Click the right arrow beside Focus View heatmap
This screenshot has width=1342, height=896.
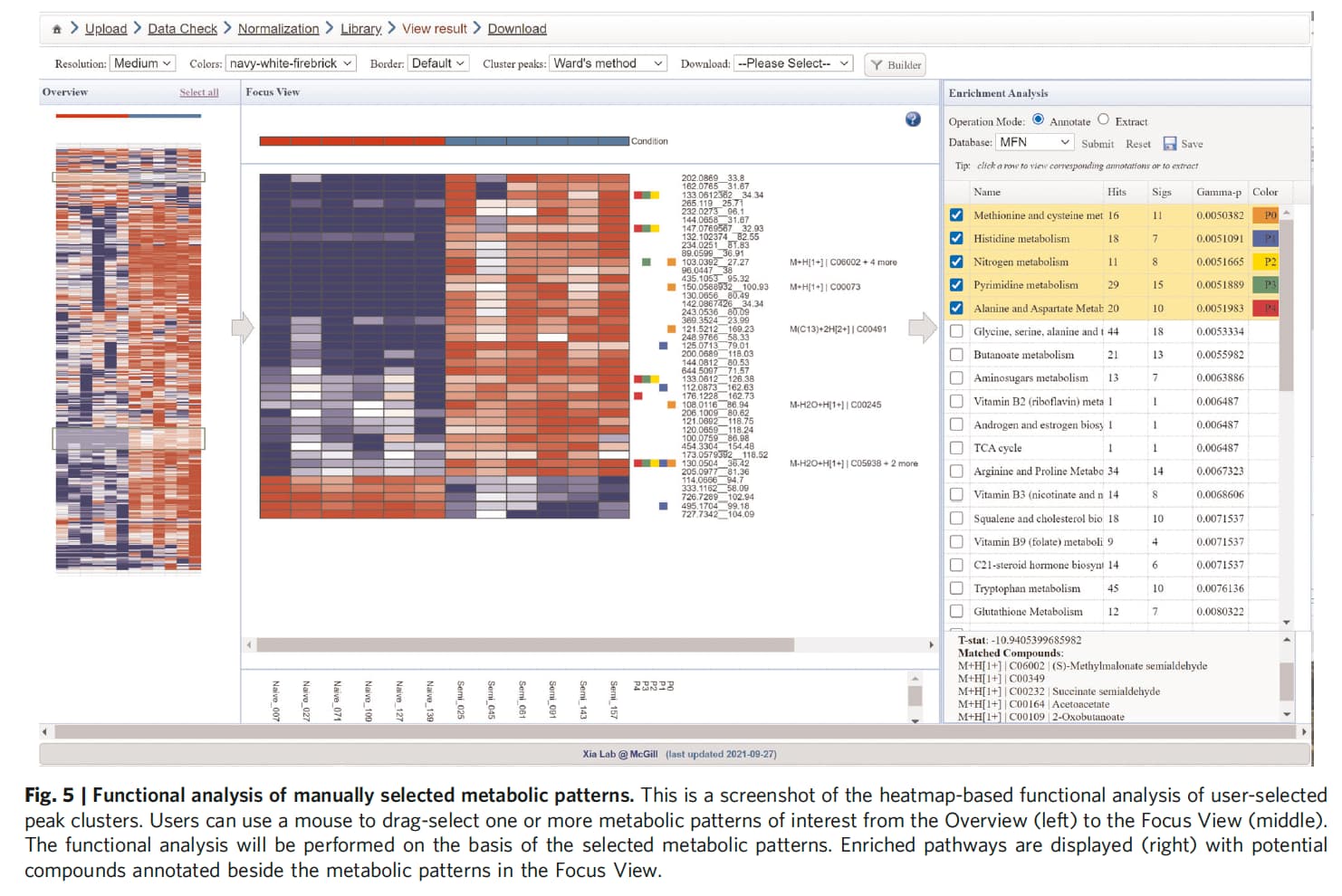point(923,328)
